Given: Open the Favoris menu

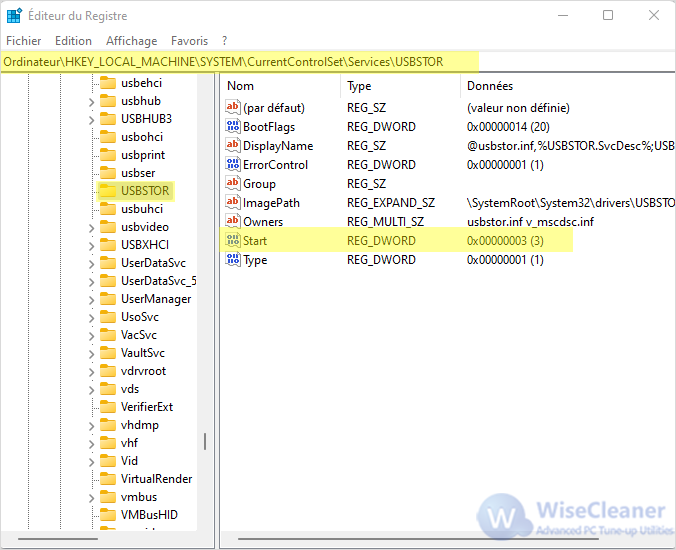Looking at the screenshot, I should 189,41.
